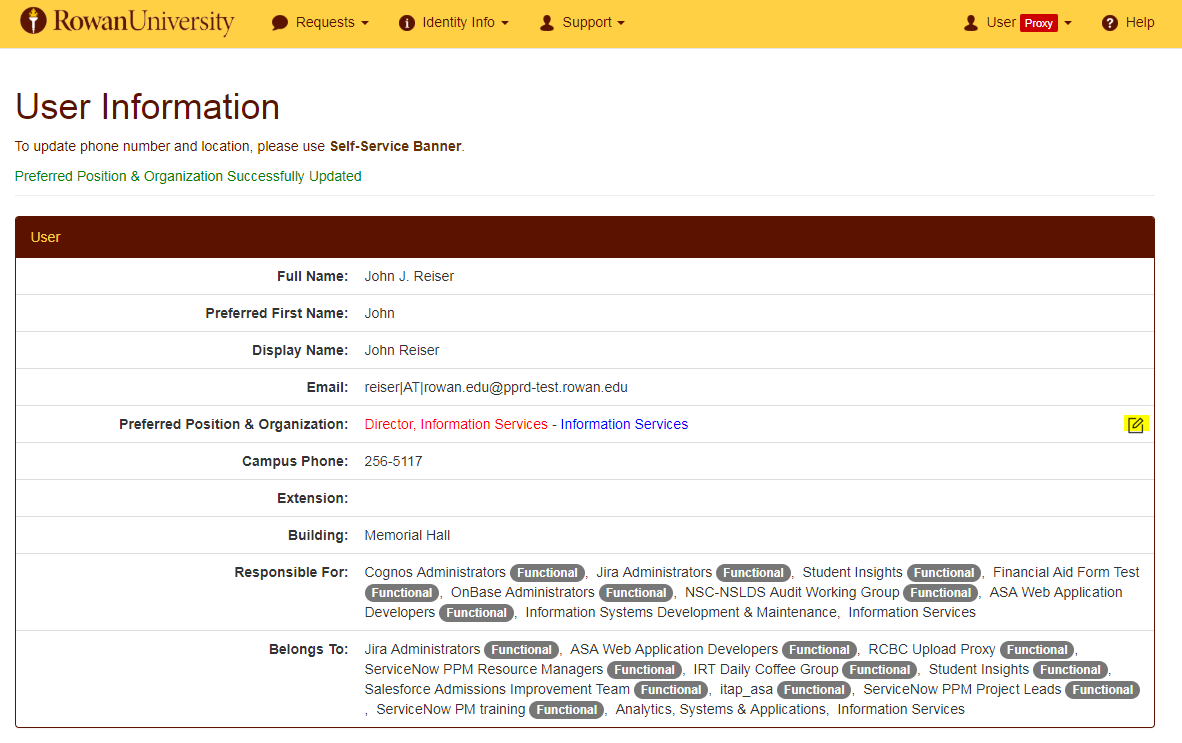
Task: Click the success message Preferred Position & Organization Successfully Updated
Action: [x=188, y=176]
